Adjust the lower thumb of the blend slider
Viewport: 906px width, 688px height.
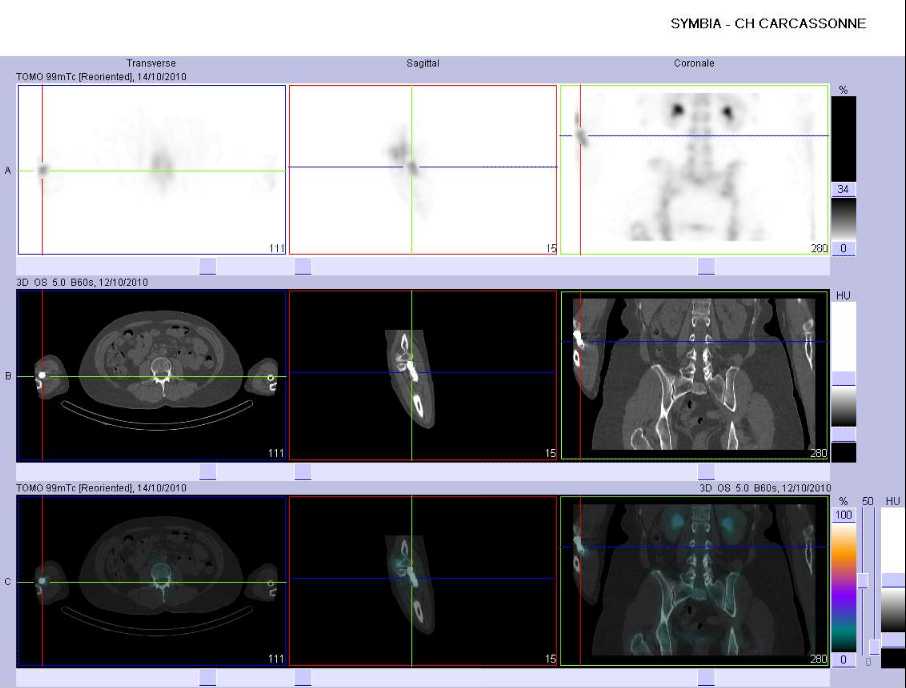(x=875, y=647)
